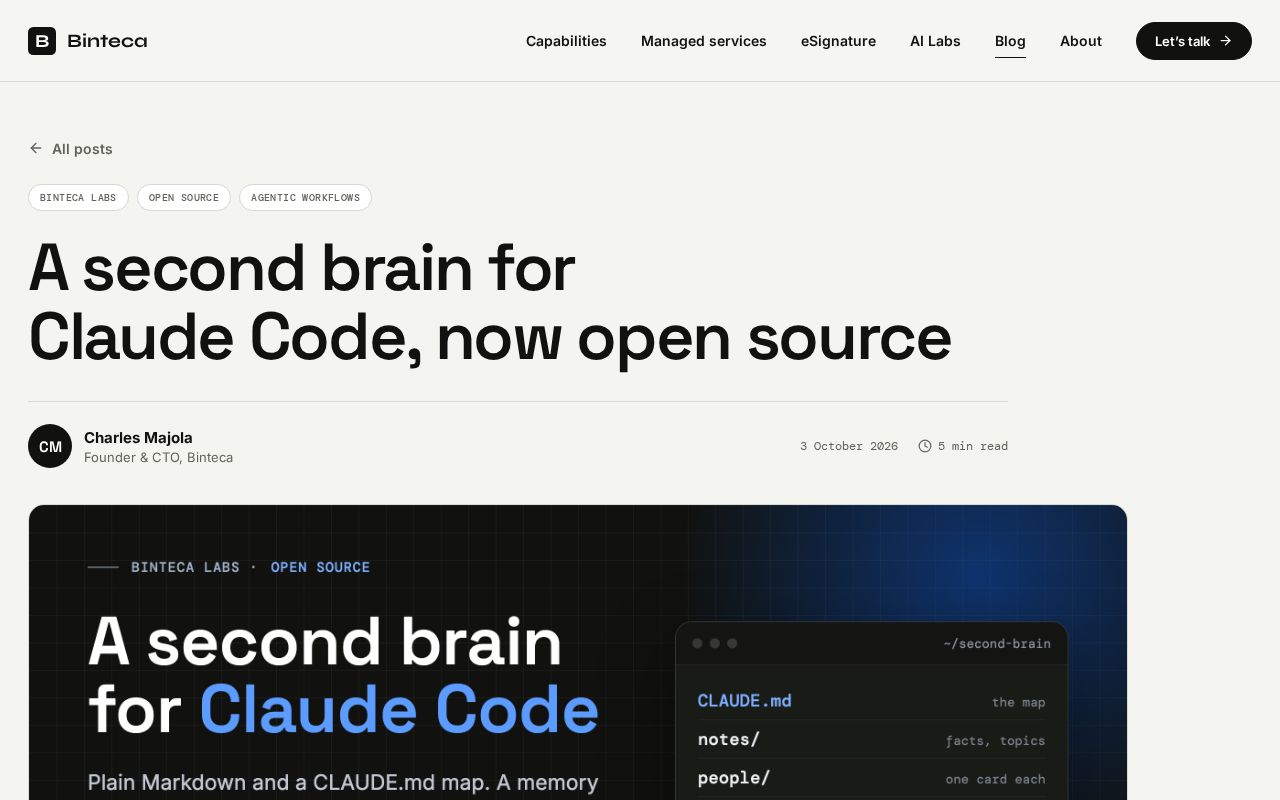Open the Capabilities menu item
The image size is (1280, 800).
click(x=566, y=41)
